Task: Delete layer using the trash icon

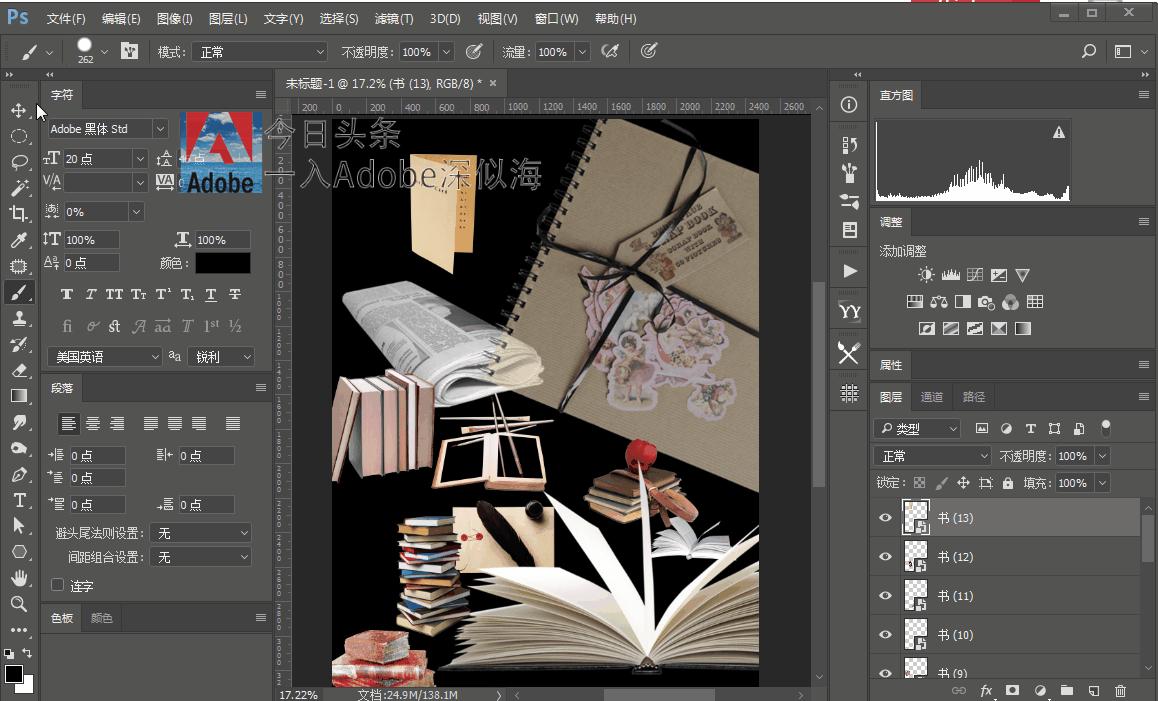Action: tap(1120, 690)
